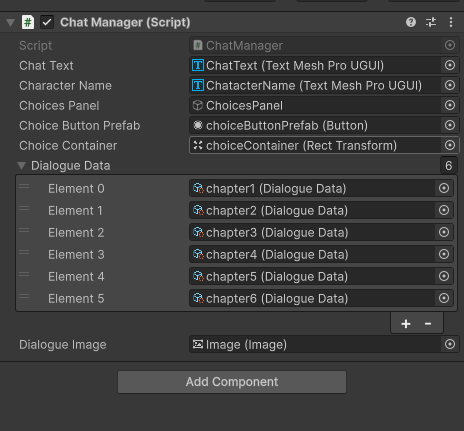Collapse the Chat Manager component foldout

coord(11,23)
